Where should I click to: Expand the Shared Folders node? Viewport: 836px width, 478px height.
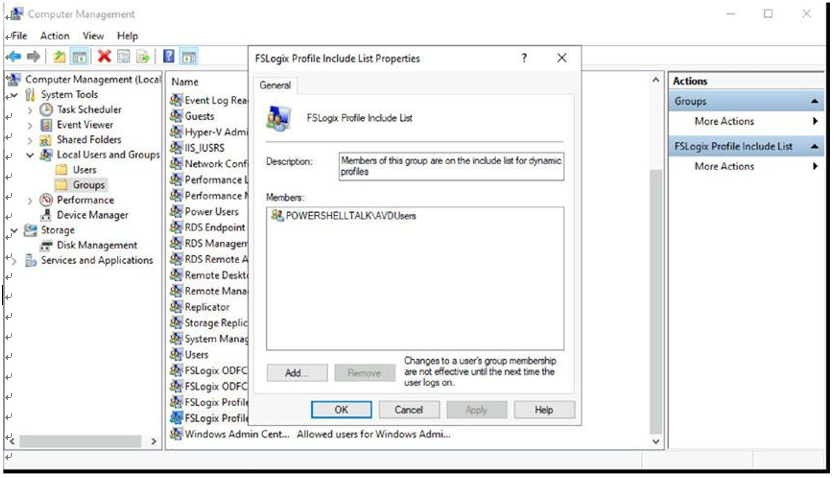30,140
